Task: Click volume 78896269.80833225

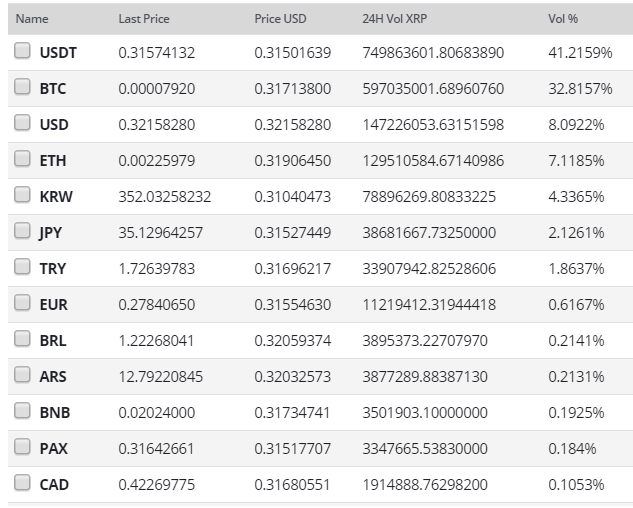Action: coord(429,197)
